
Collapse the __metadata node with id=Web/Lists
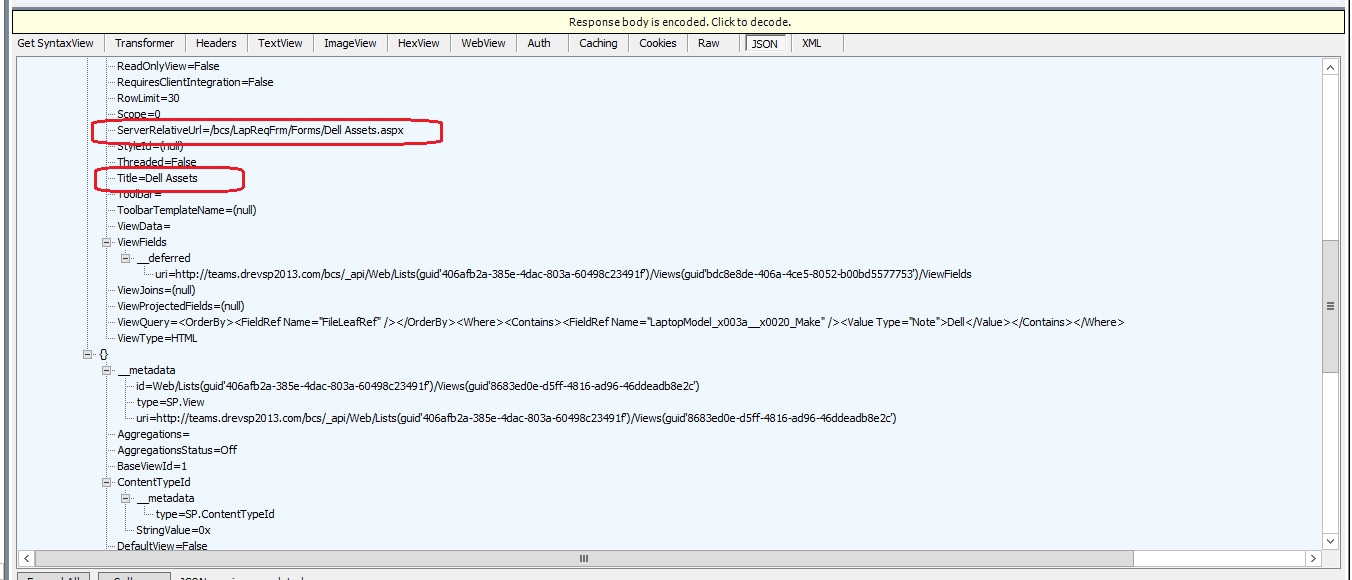pyautogui.click(x=106, y=370)
